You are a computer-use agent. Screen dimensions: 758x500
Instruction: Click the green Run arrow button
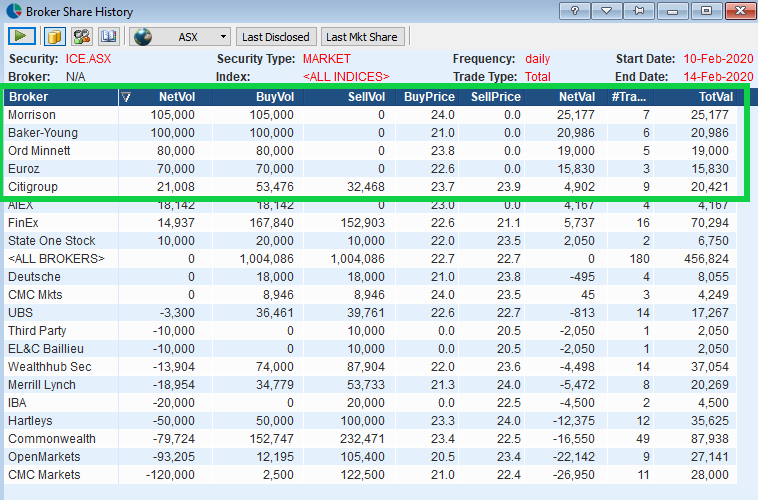(x=21, y=36)
